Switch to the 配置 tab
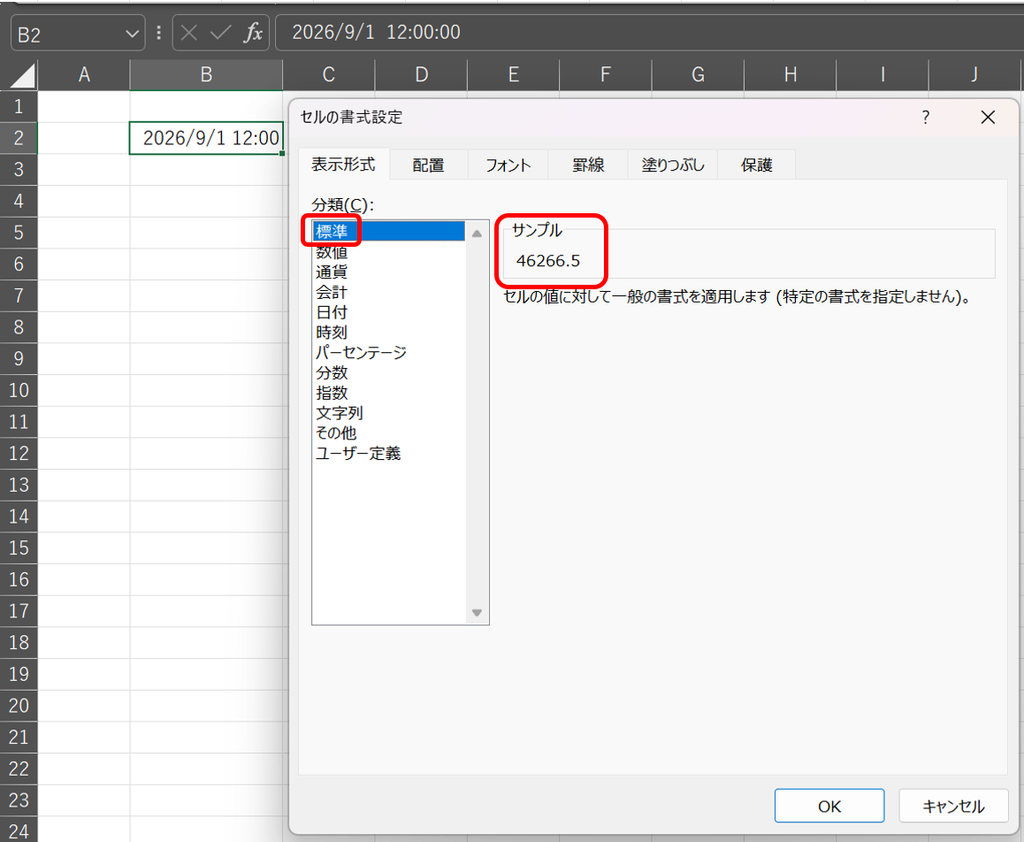The height and width of the screenshot is (842, 1024). tap(428, 165)
